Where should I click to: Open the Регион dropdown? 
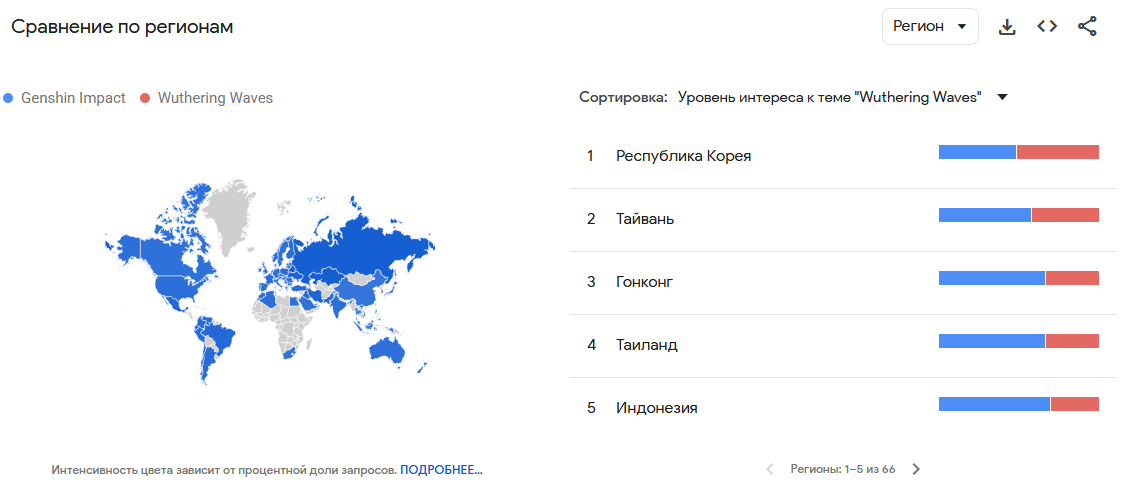coord(929,27)
